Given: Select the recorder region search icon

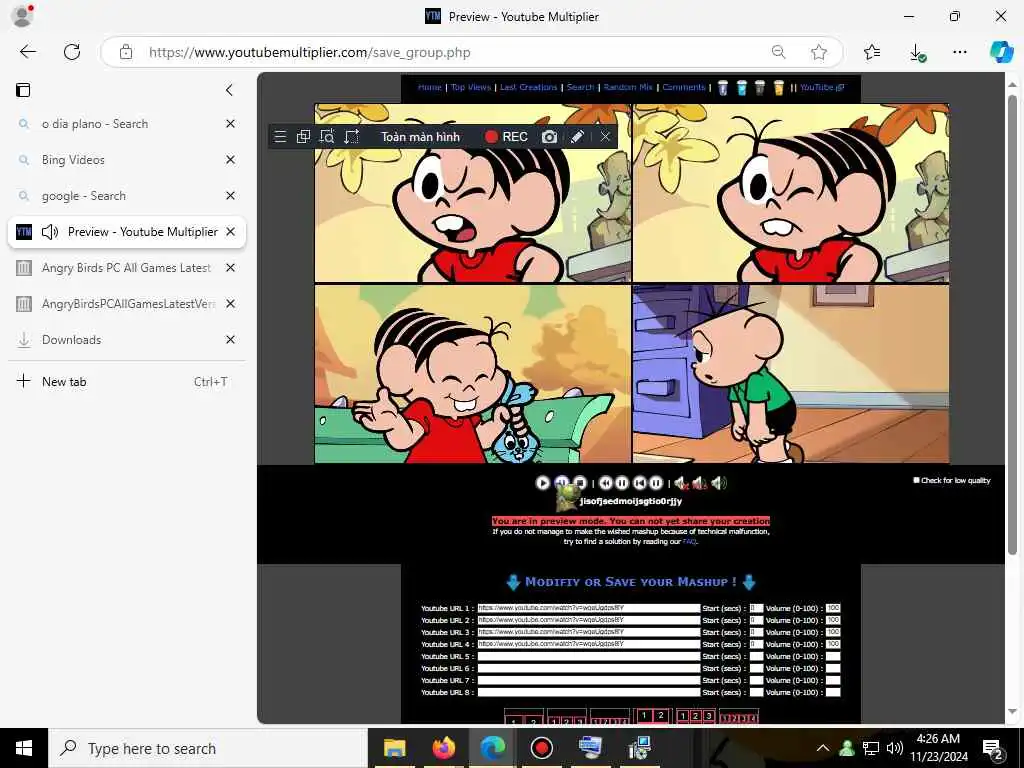Looking at the screenshot, I should click(327, 136).
